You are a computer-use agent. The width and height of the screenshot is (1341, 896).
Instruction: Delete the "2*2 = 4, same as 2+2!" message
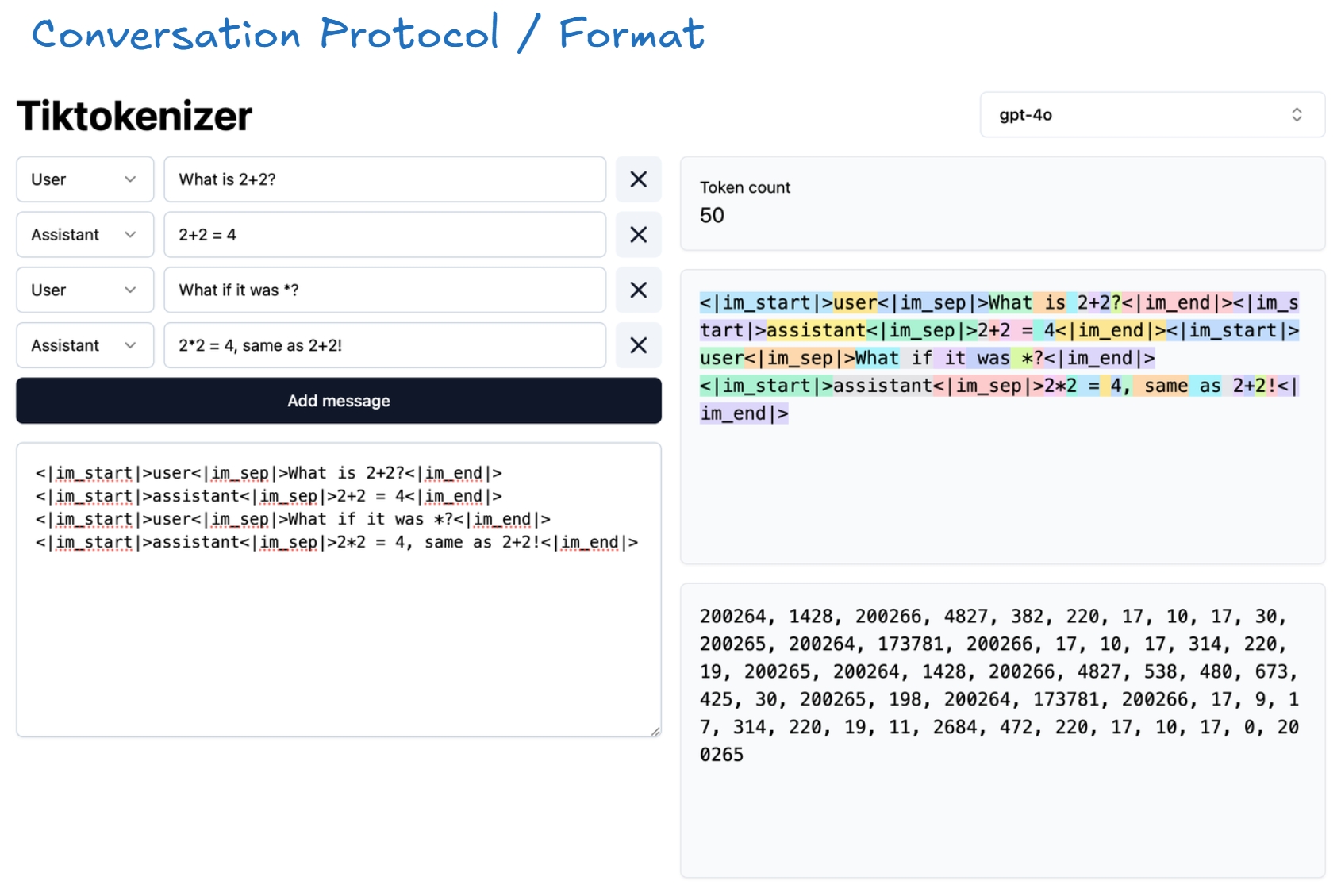coord(639,346)
